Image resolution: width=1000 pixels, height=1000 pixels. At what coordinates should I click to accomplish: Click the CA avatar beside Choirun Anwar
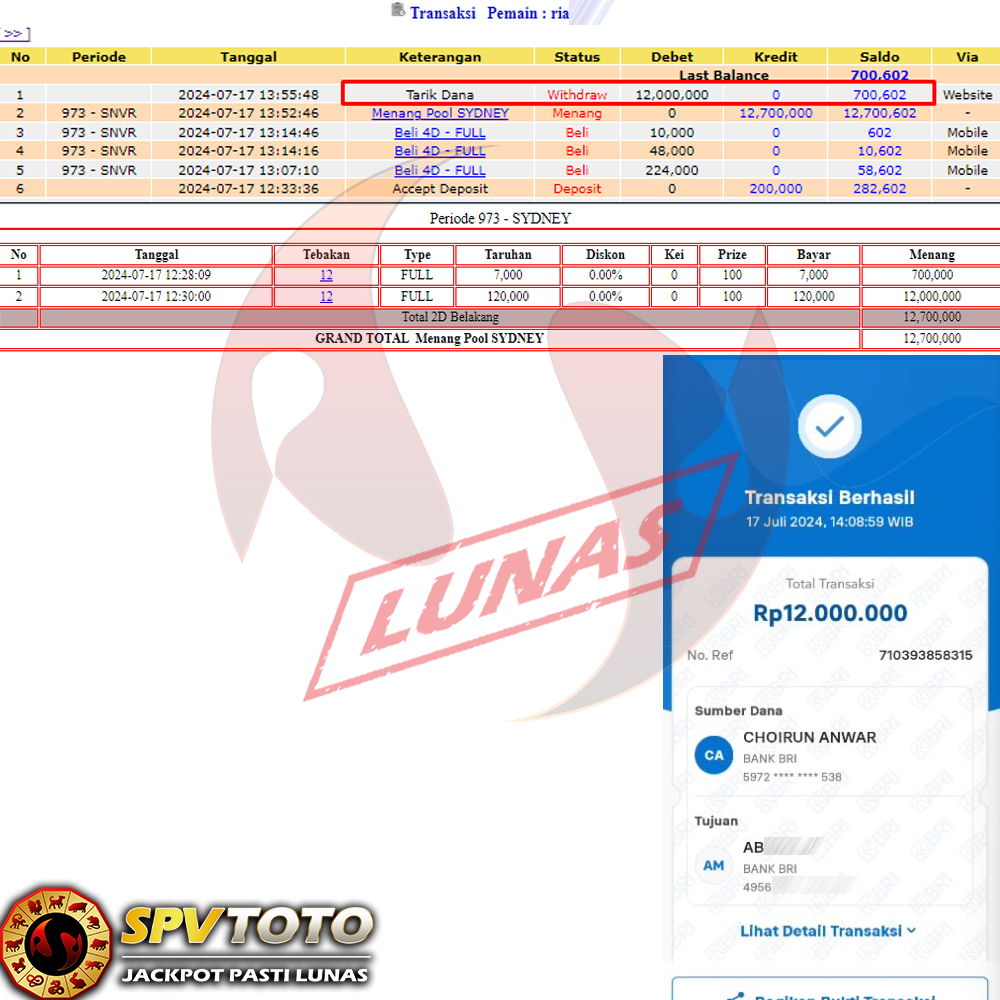pos(714,755)
